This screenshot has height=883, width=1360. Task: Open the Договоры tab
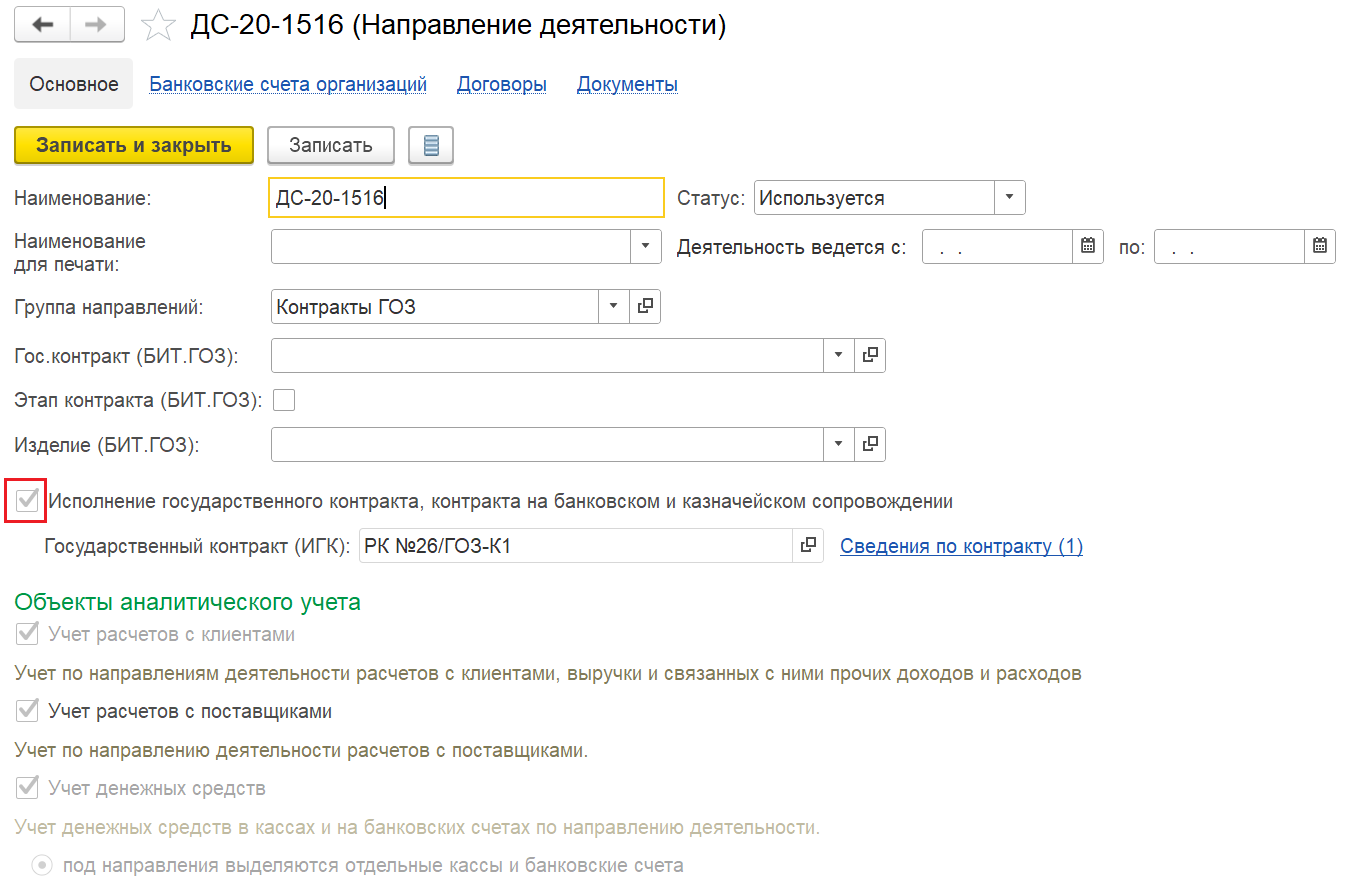click(502, 84)
